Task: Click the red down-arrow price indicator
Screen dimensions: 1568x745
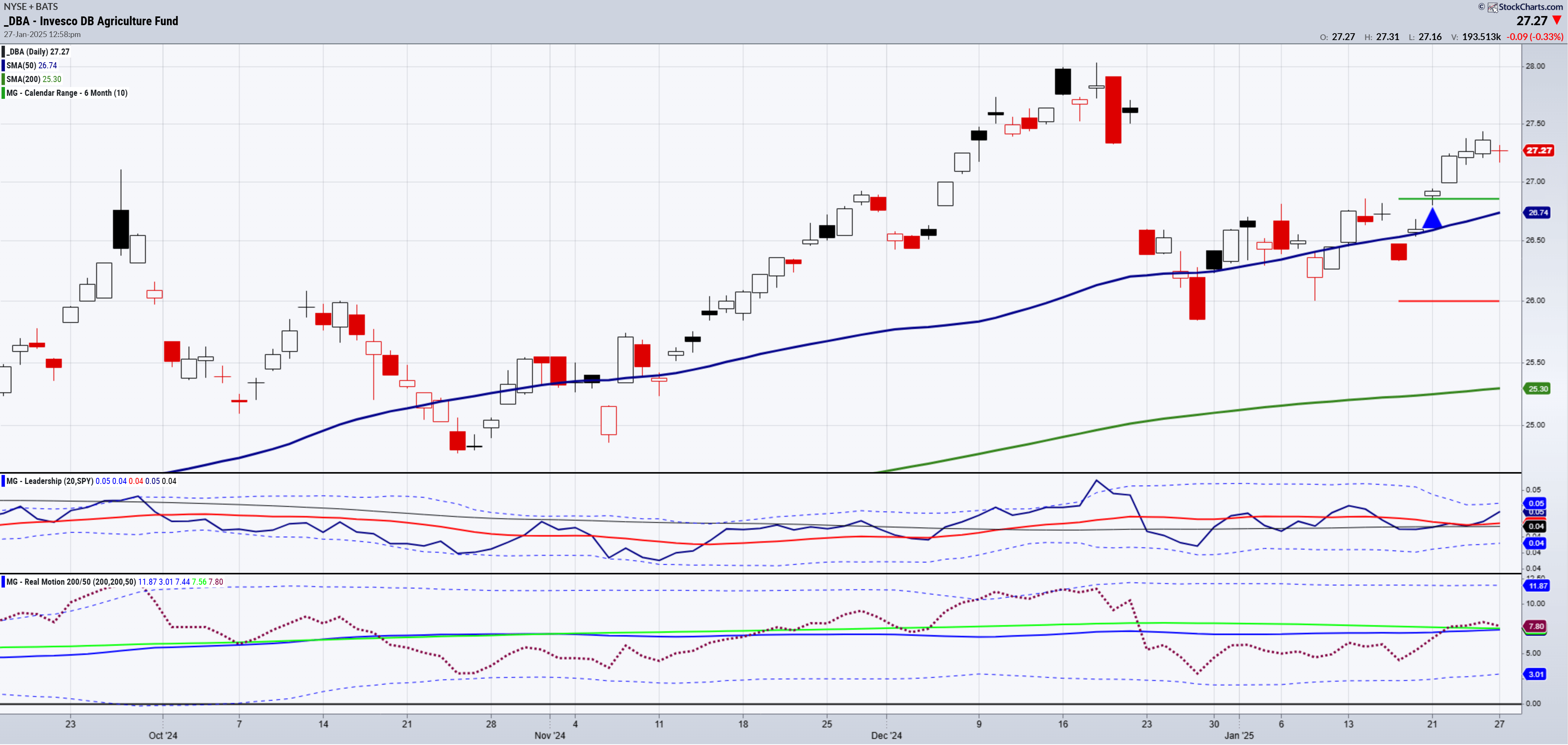Action: pyautogui.click(x=1557, y=21)
